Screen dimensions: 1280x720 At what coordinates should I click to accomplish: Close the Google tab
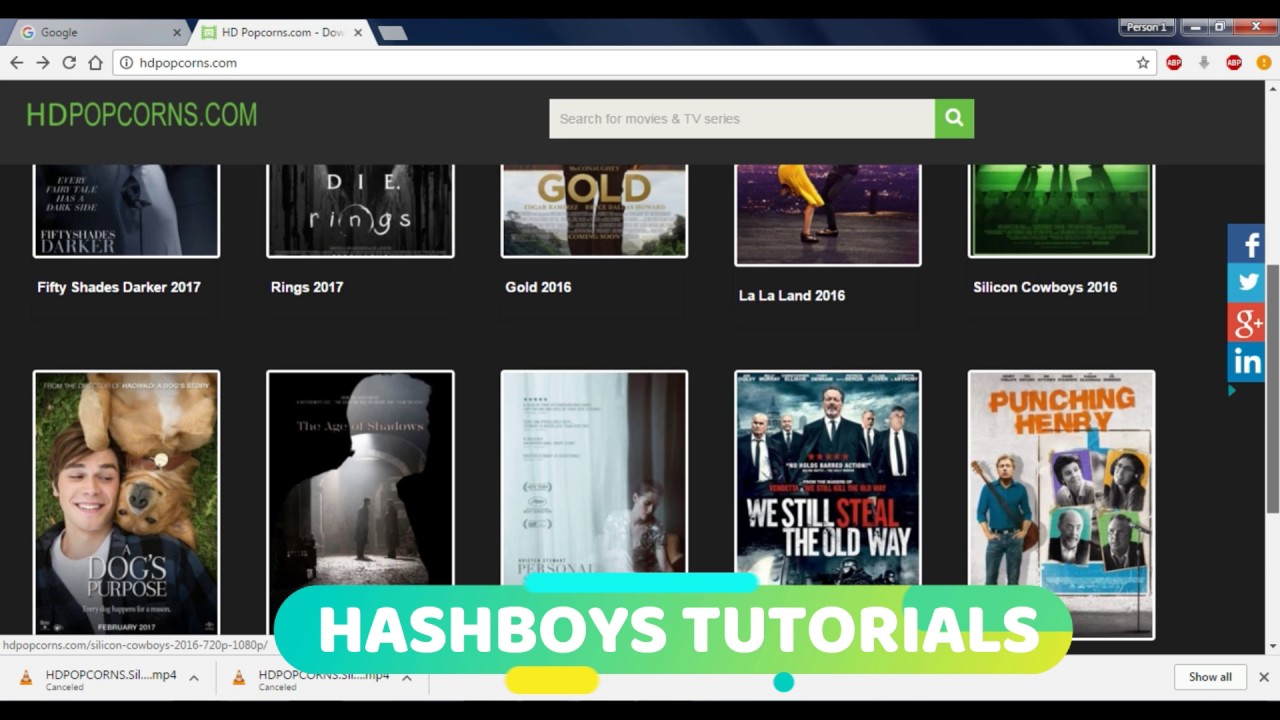(177, 32)
